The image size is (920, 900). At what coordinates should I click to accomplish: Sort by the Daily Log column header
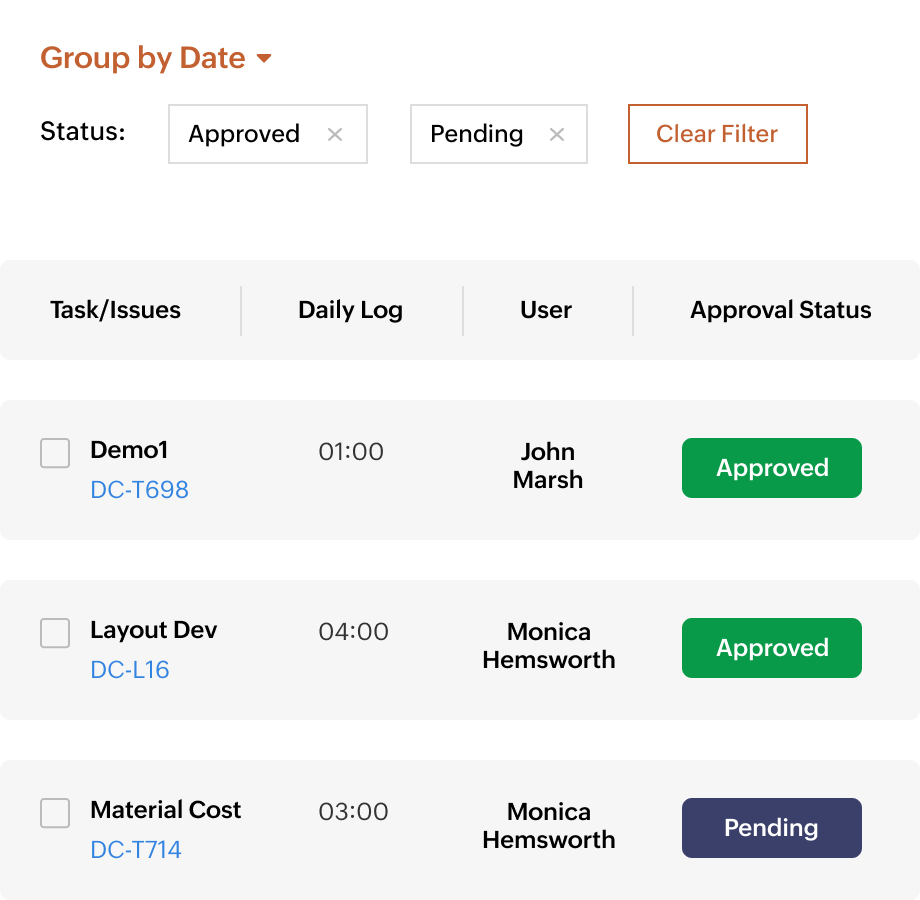click(350, 310)
